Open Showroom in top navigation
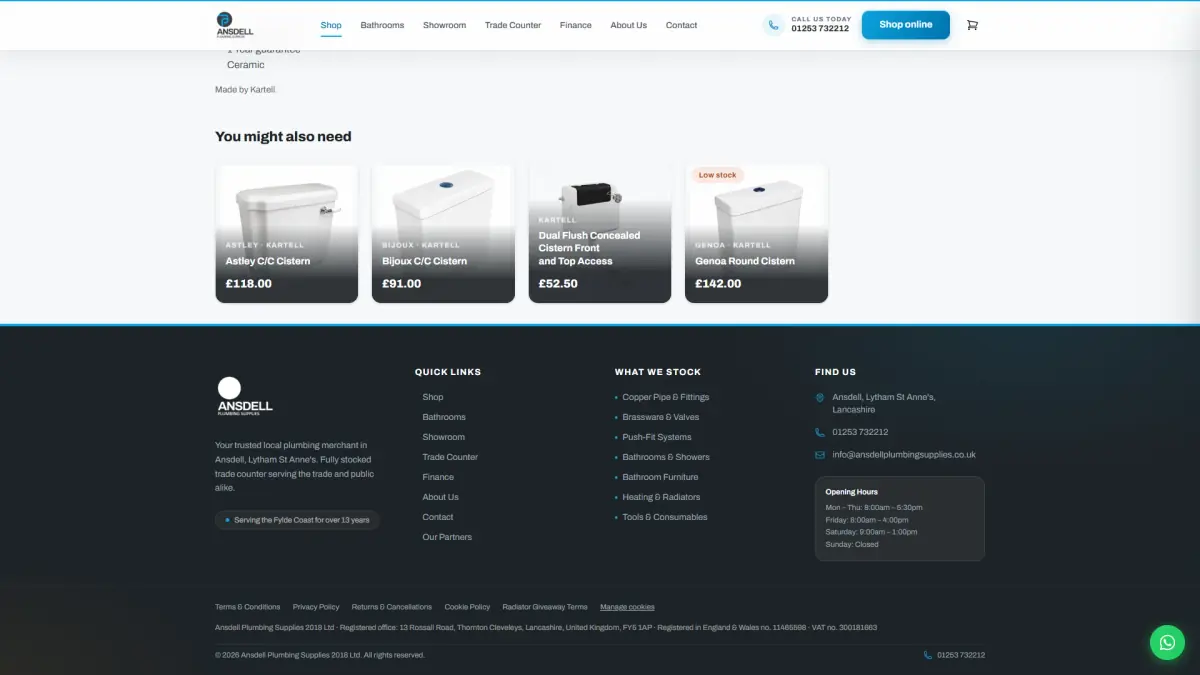This screenshot has width=1200, height=675. pyautogui.click(x=444, y=25)
